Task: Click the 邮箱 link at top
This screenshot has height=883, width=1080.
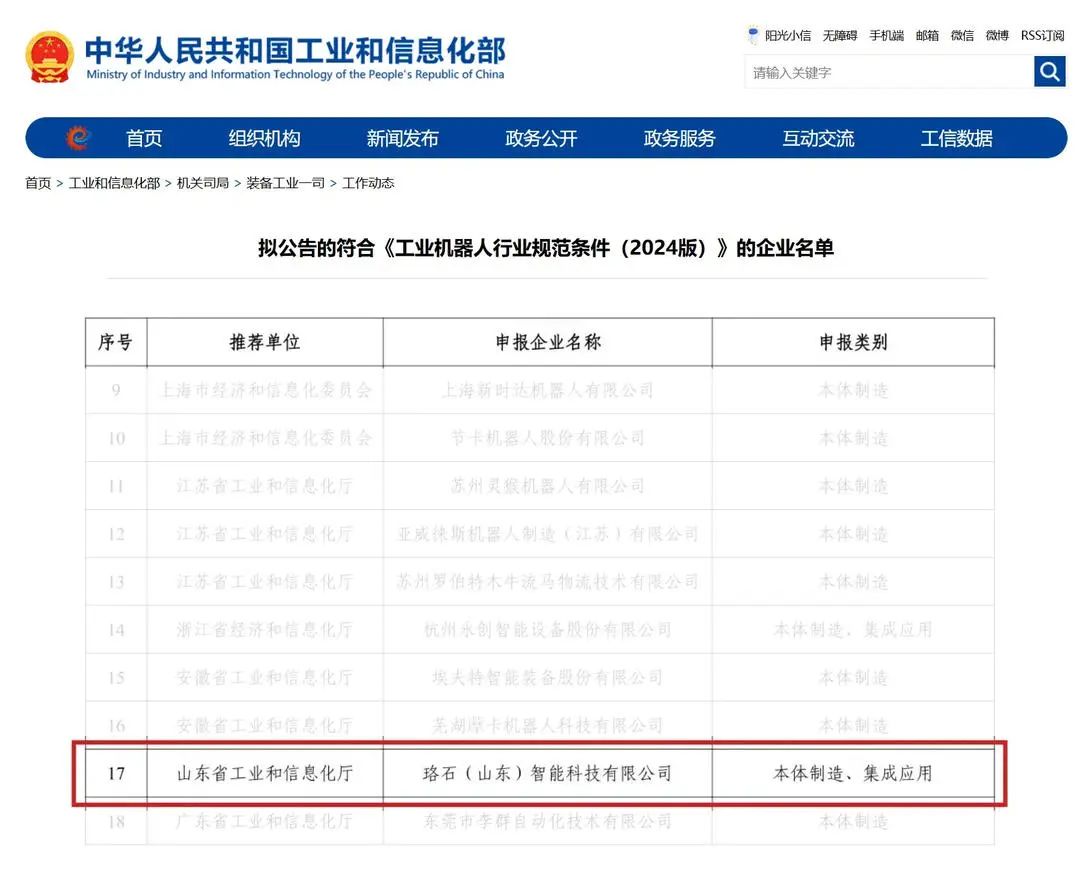Action: pos(927,36)
